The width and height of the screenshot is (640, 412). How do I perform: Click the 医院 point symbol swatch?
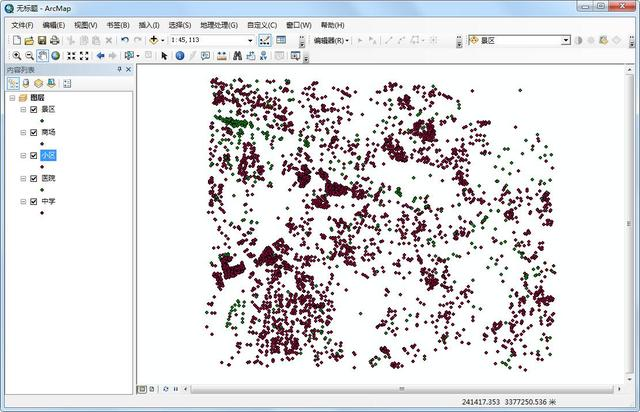click(42, 190)
